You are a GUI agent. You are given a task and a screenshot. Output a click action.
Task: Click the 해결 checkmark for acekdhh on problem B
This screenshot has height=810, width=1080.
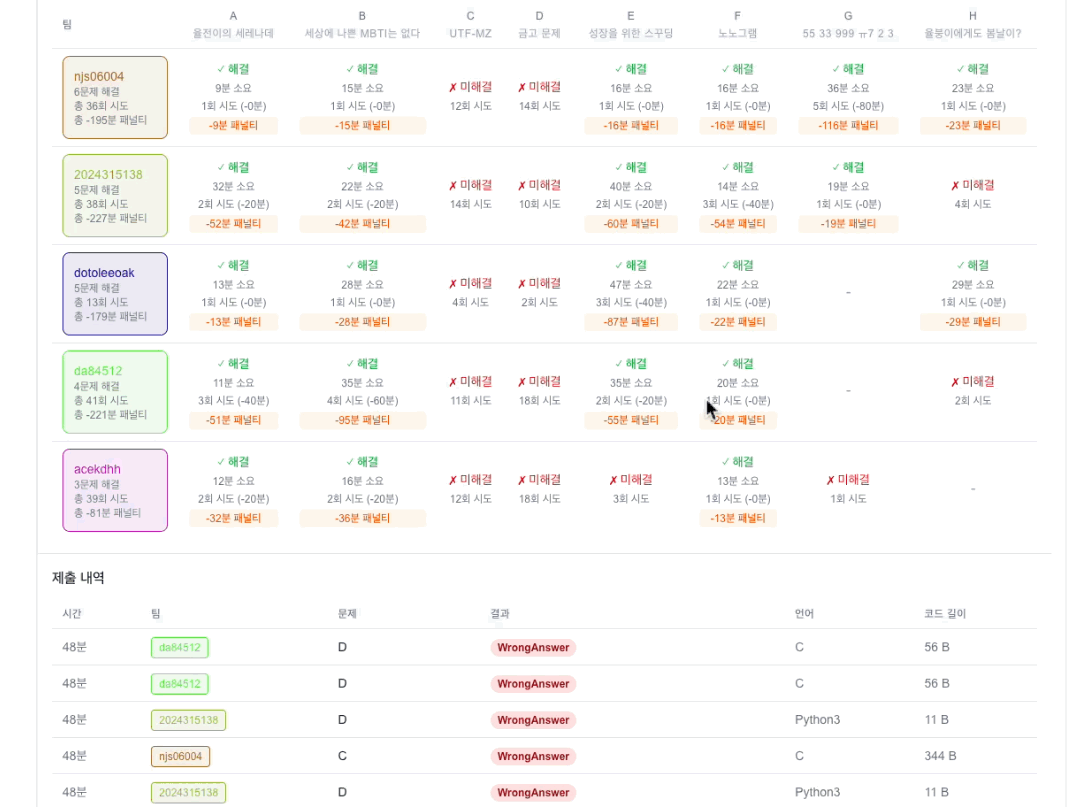tap(362, 461)
